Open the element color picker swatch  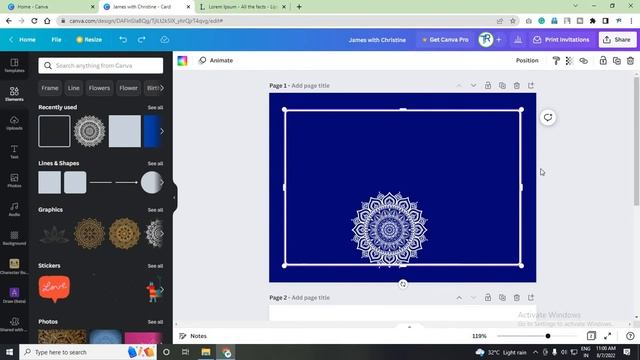pos(182,60)
